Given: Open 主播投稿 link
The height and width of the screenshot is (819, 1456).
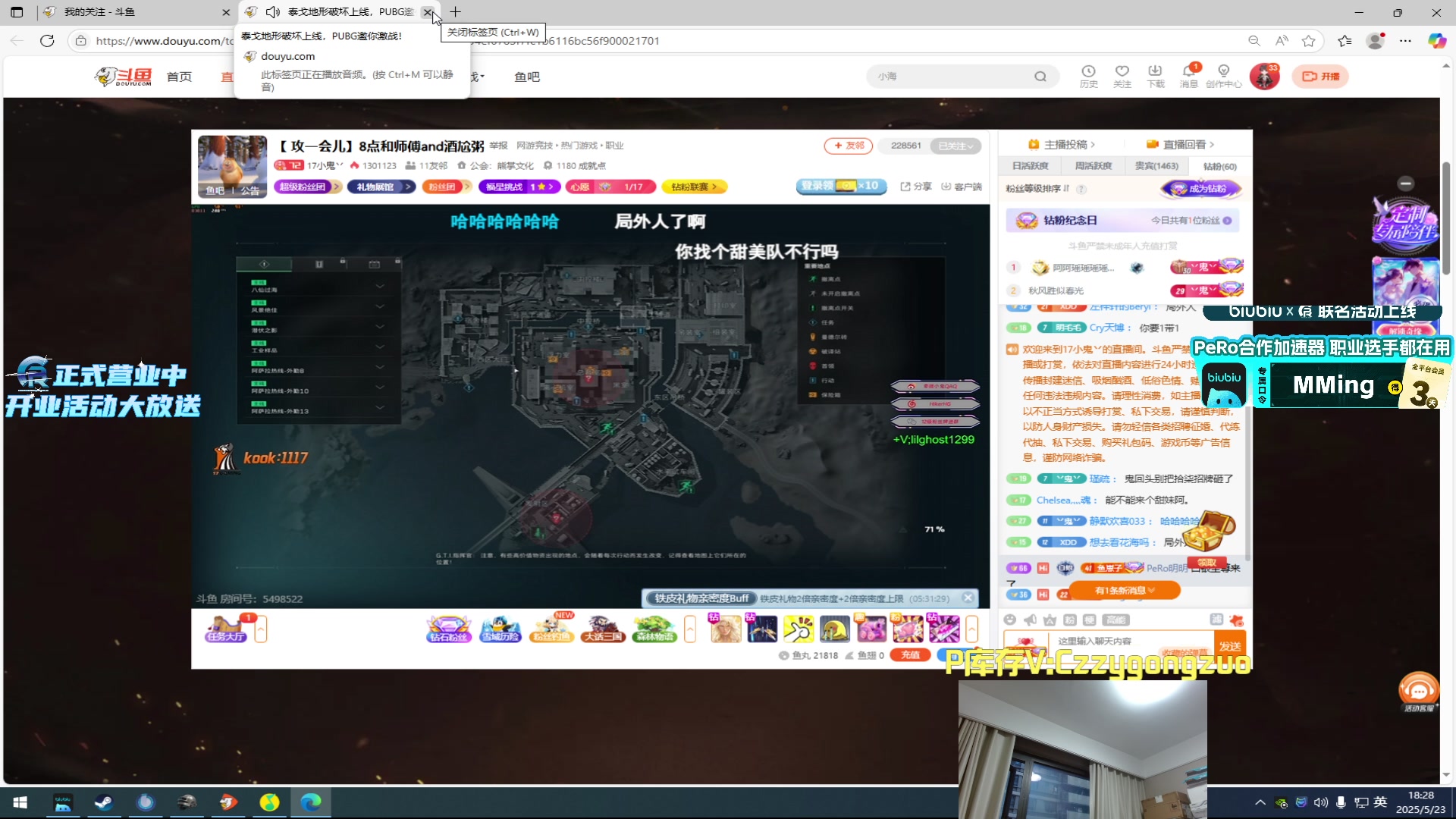Looking at the screenshot, I should pyautogui.click(x=1061, y=144).
